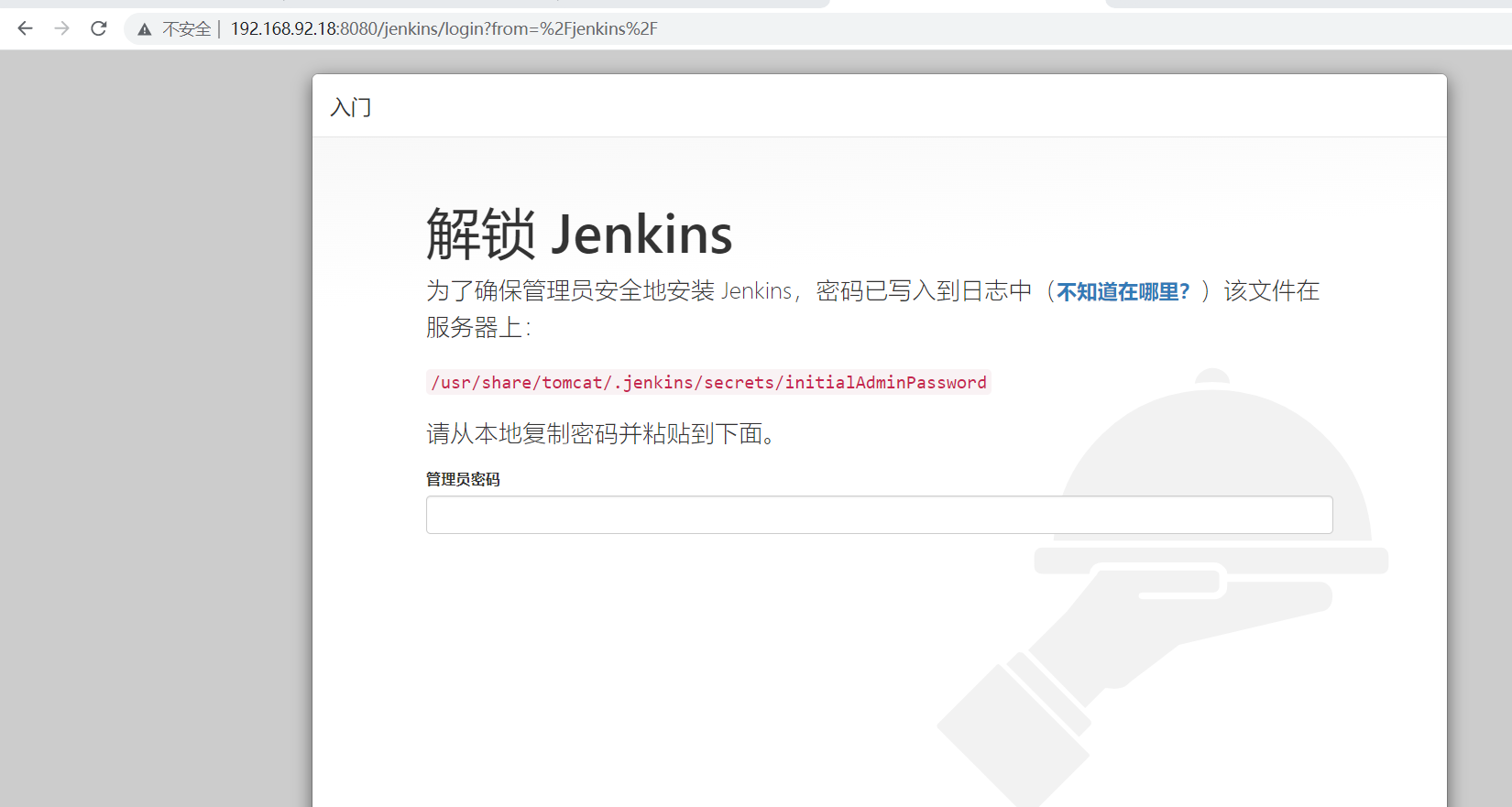Focus the 管理员密码 password field
This screenshot has width=1512, height=807.
(x=879, y=515)
